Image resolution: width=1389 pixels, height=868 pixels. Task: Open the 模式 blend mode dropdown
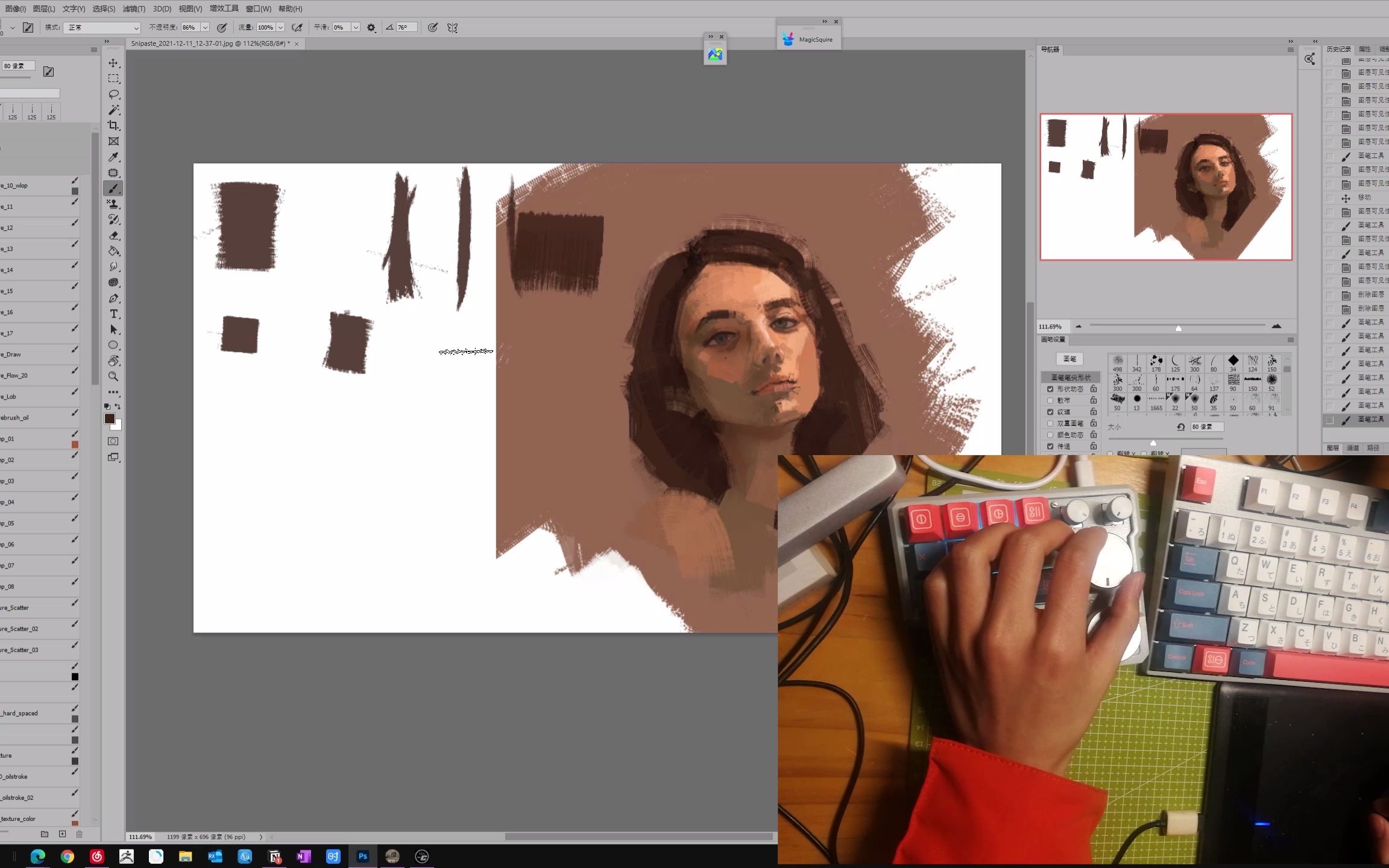[102, 28]
